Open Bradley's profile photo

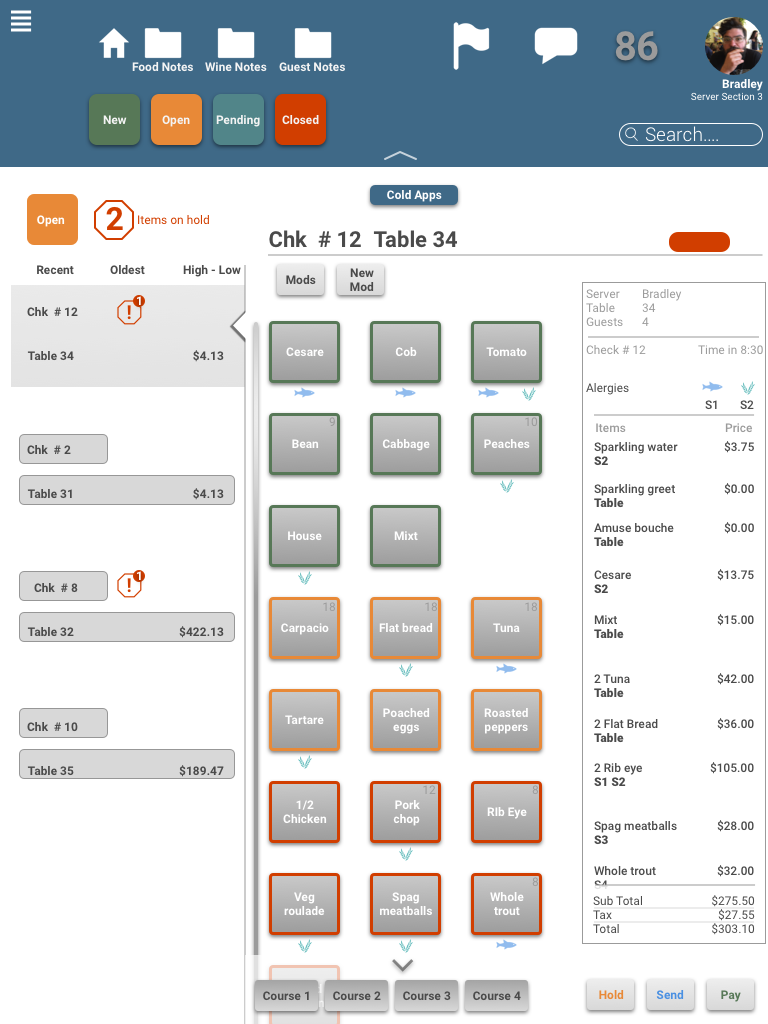pyautogui.click(x=733, y=46)
